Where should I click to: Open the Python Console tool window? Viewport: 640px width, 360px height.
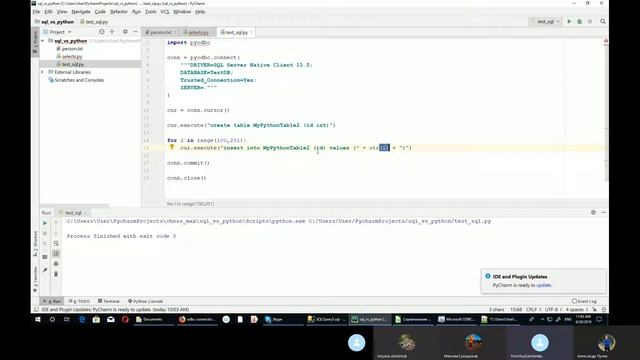tap(145, 301)
